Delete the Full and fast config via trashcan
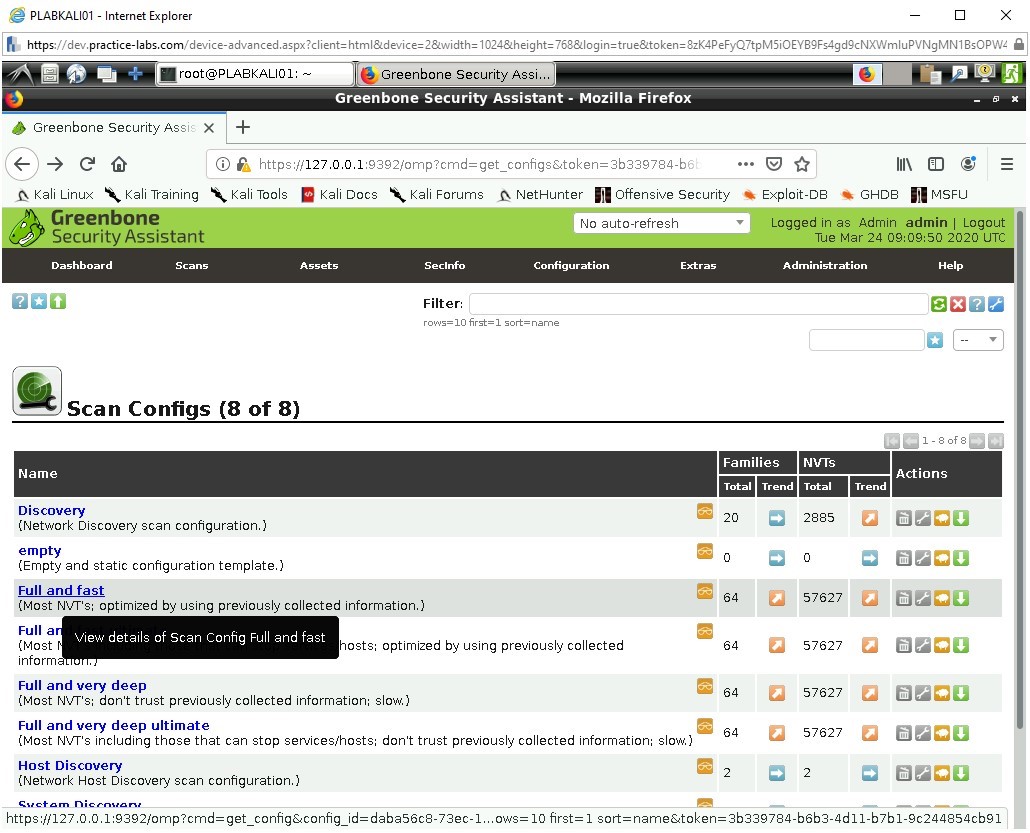The width and height of the screenshot is (1030, 833). pyautogui.click(x=904, y=597)
